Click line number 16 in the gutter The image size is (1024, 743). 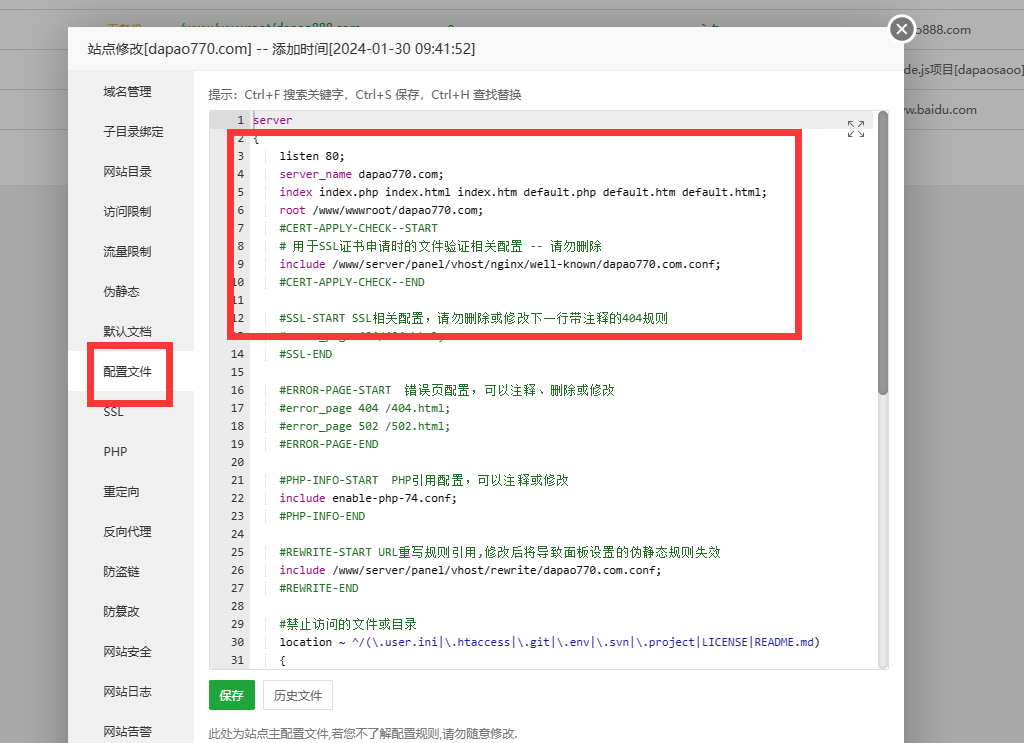click(x=237, y=390)
